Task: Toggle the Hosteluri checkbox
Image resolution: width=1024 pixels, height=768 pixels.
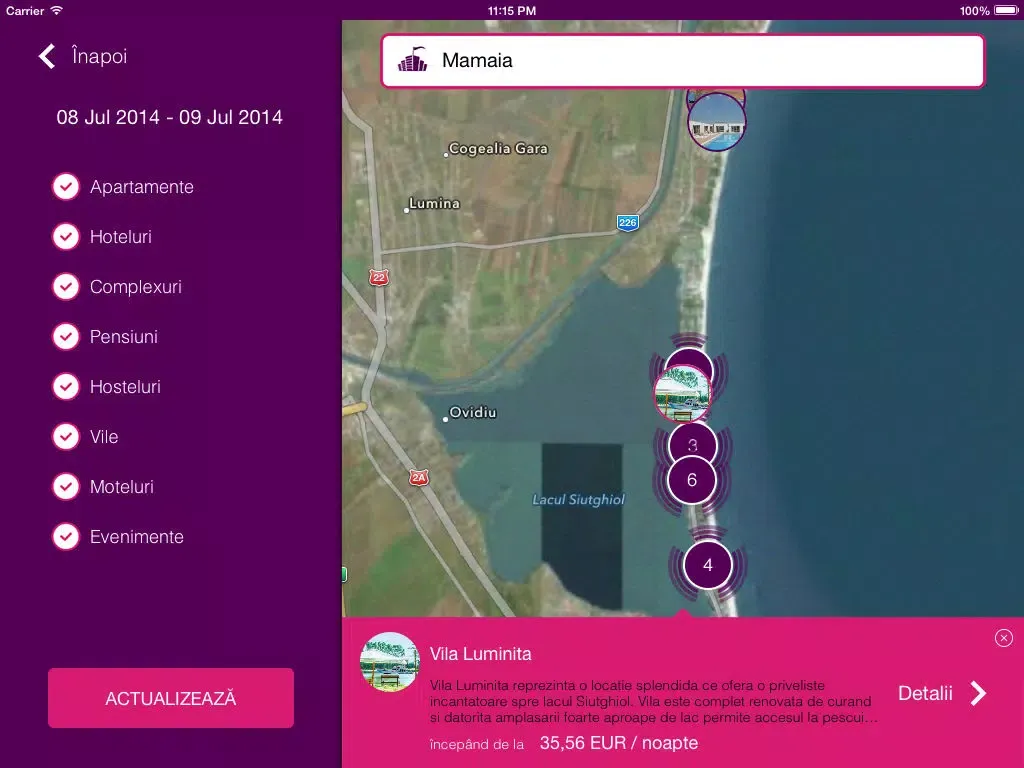Action: (x=66, y=387)
